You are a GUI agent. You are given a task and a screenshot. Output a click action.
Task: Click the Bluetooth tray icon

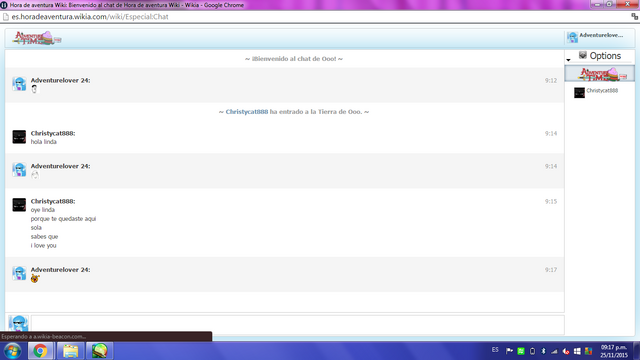(543, 351)
